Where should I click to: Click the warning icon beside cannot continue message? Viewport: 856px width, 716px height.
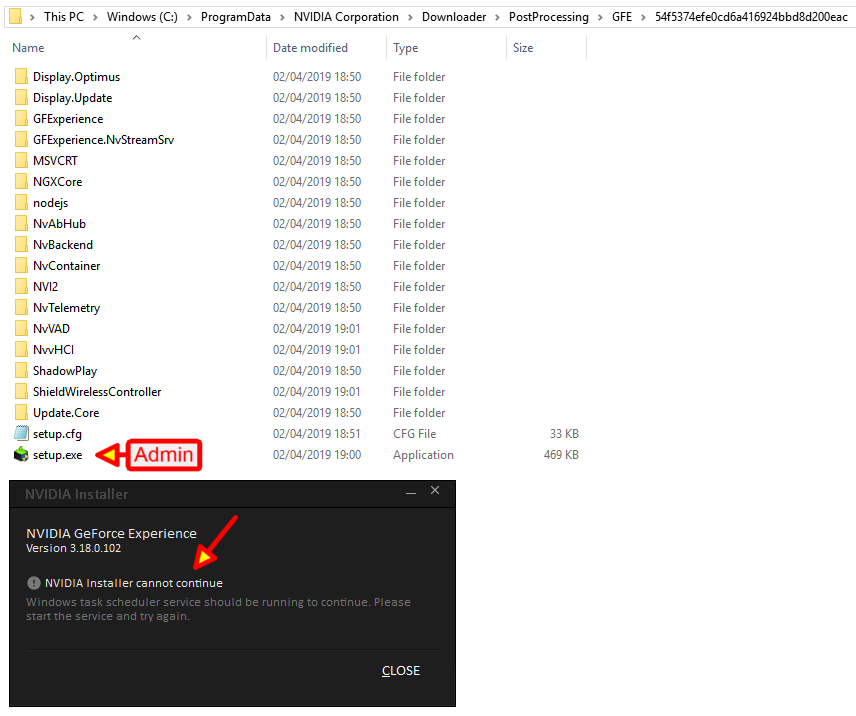[34, 583]
